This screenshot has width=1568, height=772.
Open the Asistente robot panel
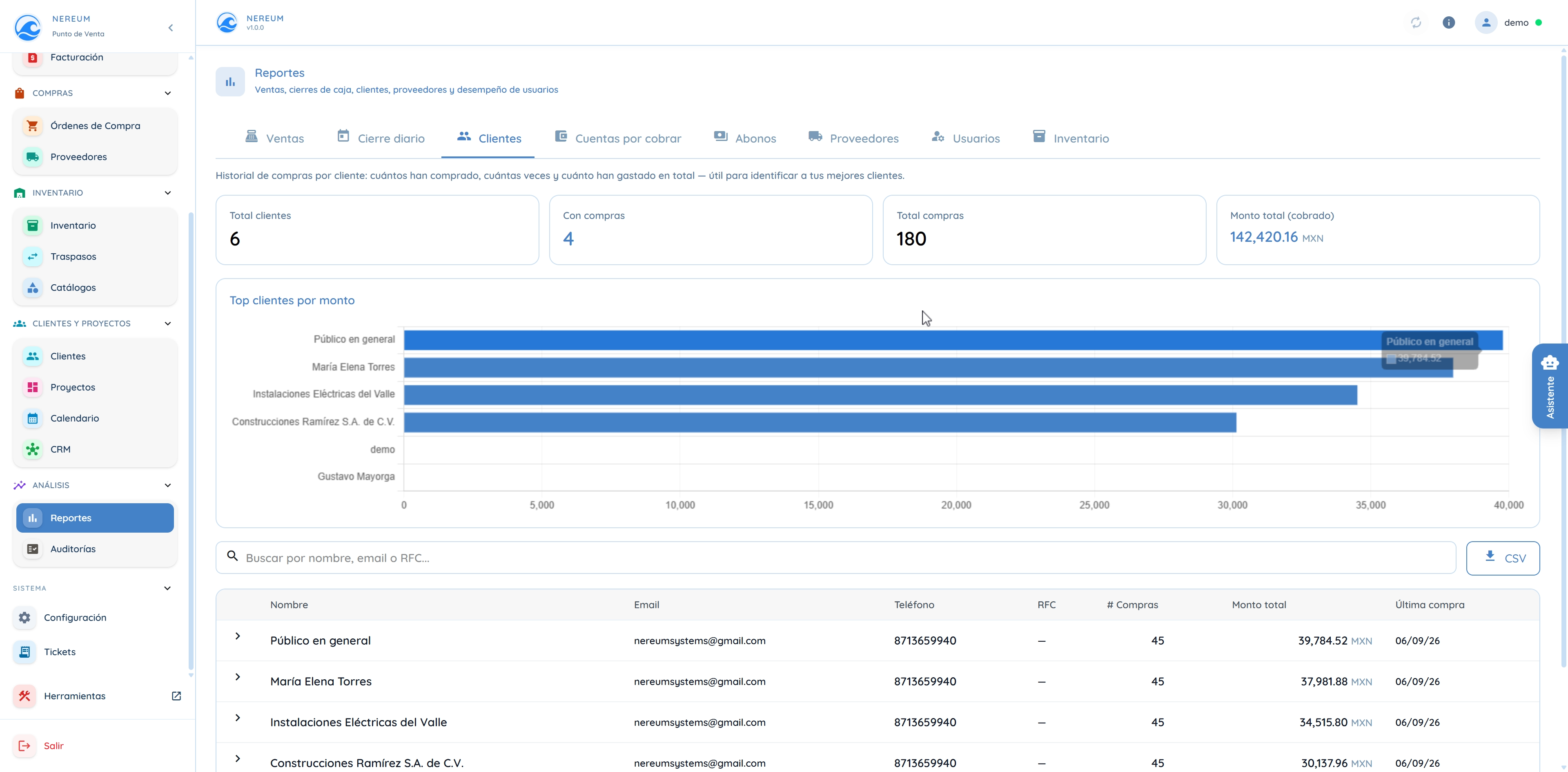pos(1550,386)
